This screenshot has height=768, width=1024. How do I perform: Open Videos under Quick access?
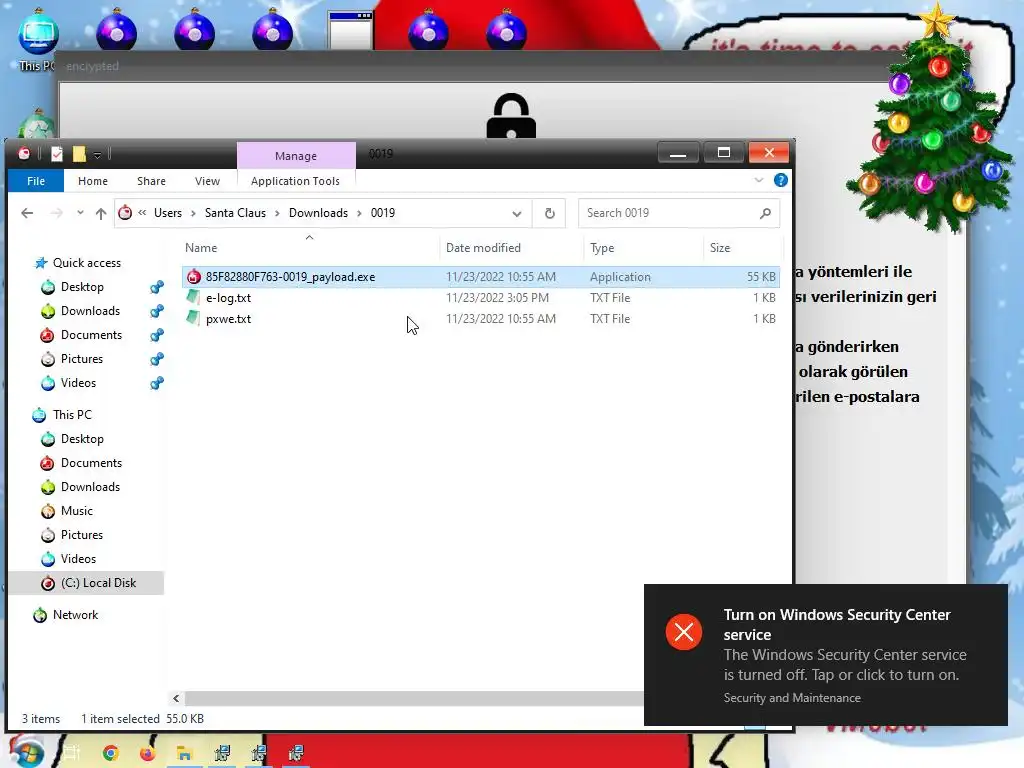pyautogui.click(x=78, y=383)
